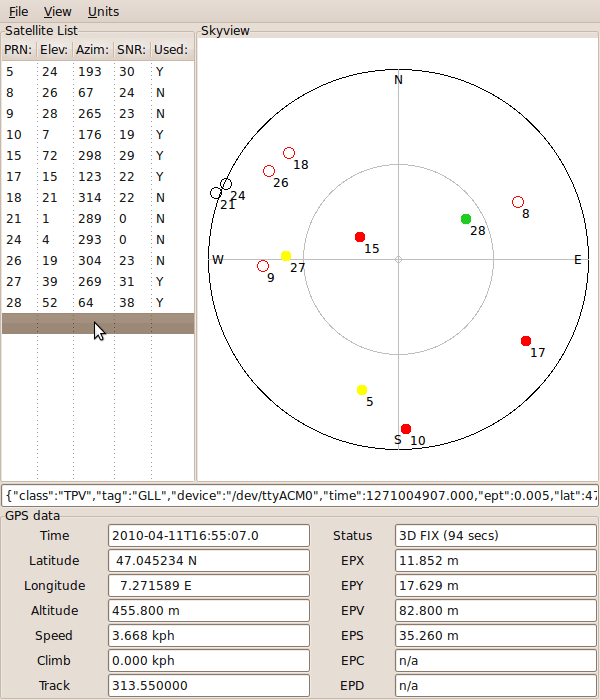600x700 pixels.
Task: Click the Latitude value field
Action: click(208, 561)
